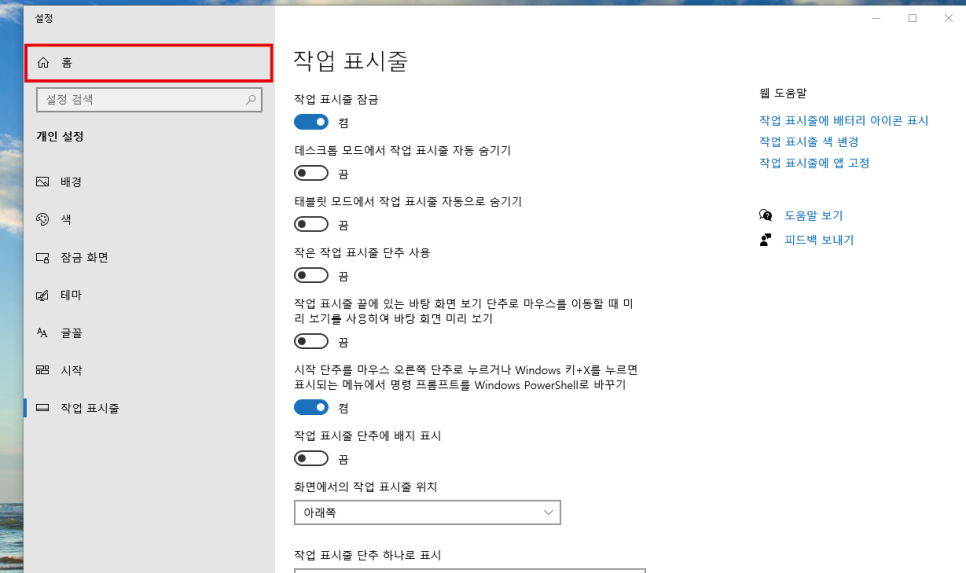Click the 시작 tiles icon in sidebar

click(43, 370)
